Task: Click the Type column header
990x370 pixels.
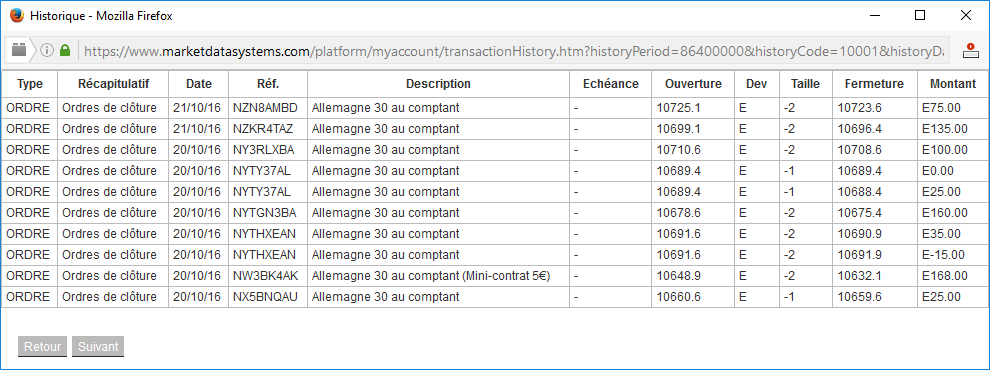Action: [x=29, y=84]
